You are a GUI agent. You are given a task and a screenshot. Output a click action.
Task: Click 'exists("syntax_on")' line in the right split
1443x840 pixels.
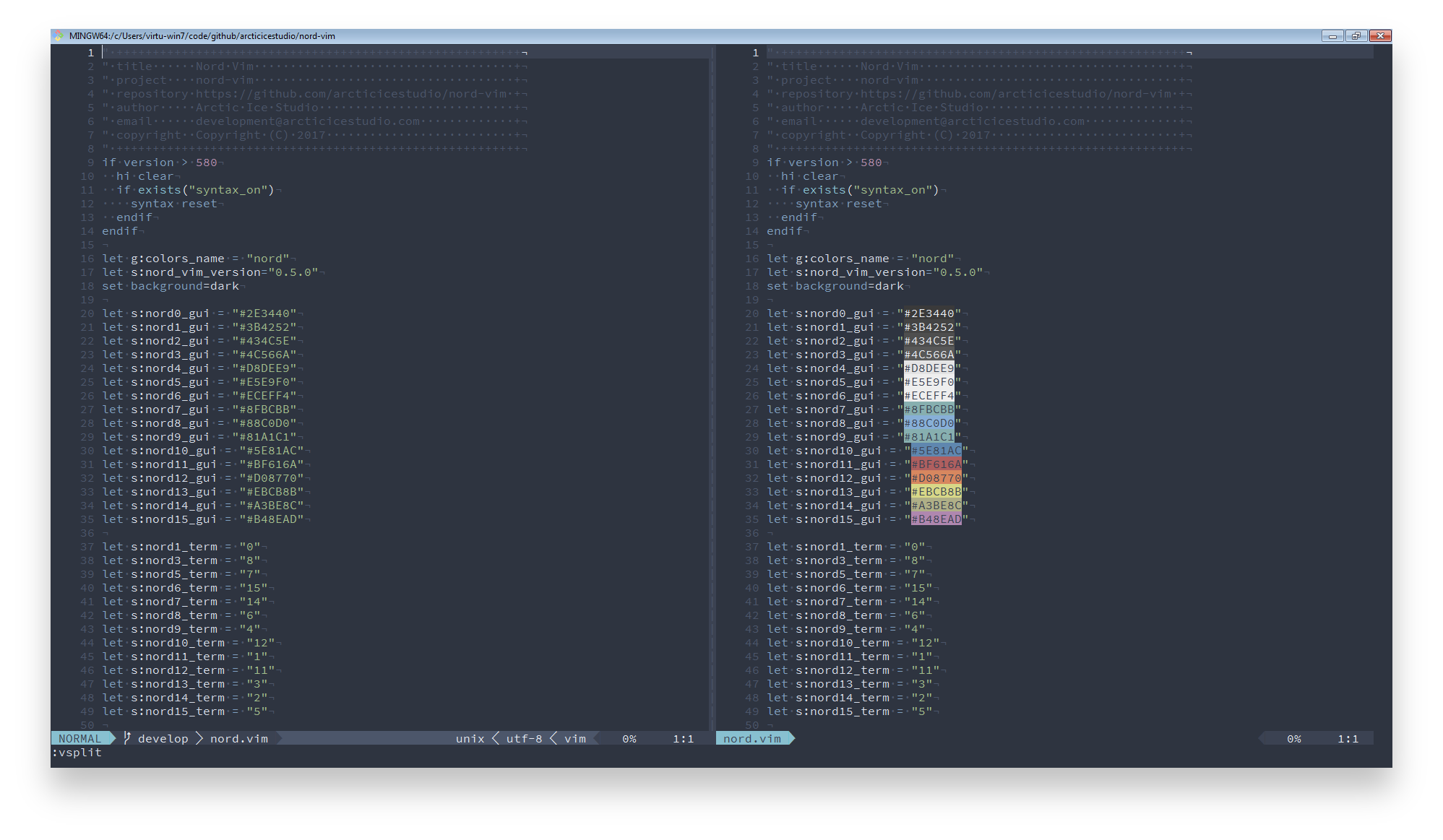(861, 190)
